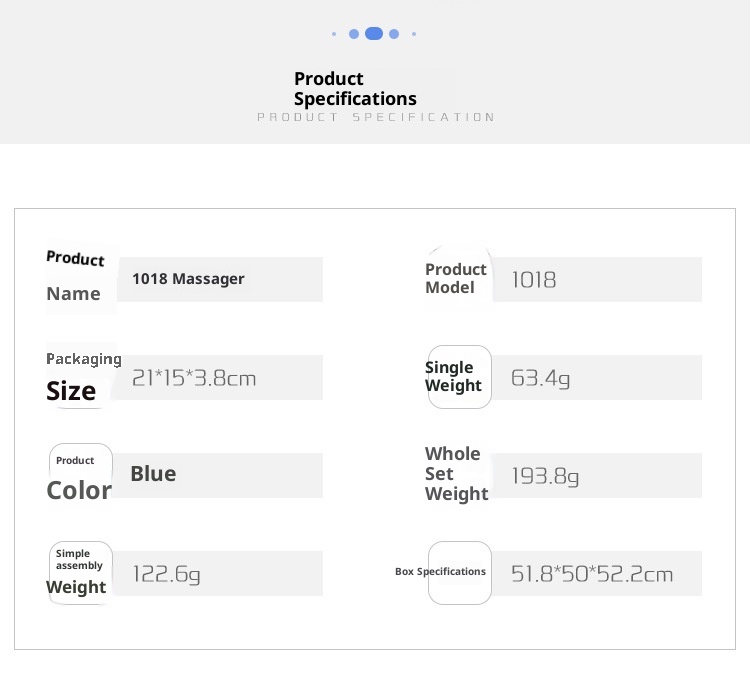Click the Whole Set Weight label
The image size is (750, 677).
click(x=456, y=474)
